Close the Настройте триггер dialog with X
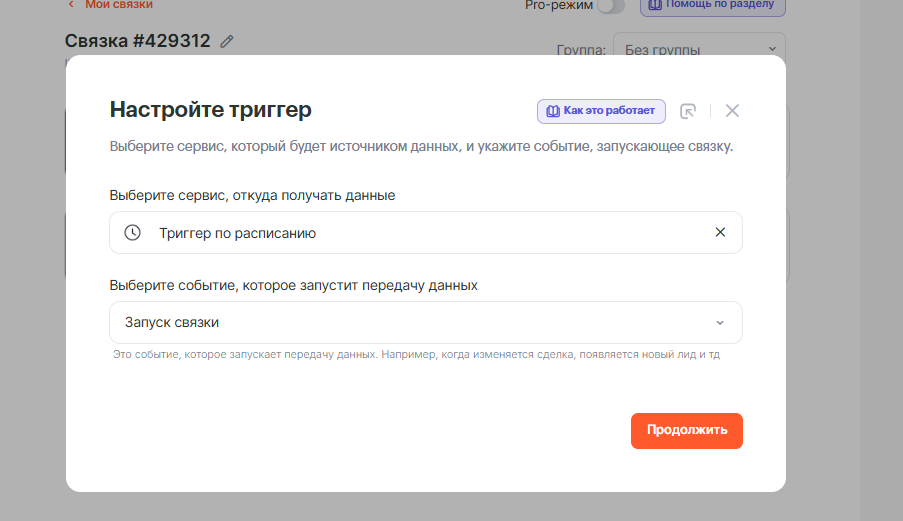The image size is (903, 521). coord(732,111)
